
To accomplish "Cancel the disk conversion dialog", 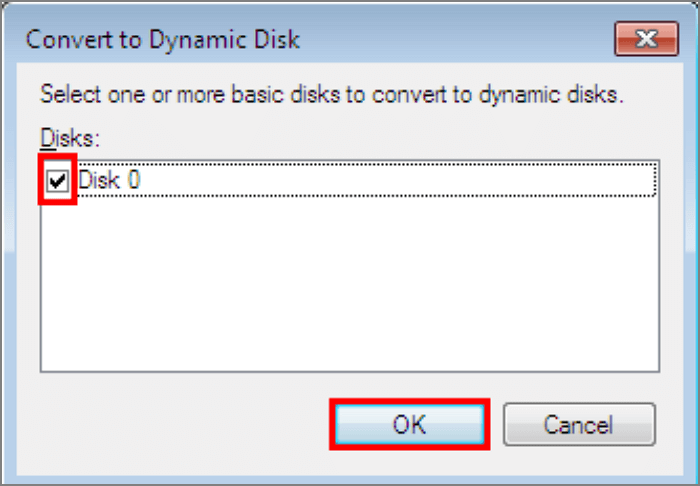I will 579,424.
